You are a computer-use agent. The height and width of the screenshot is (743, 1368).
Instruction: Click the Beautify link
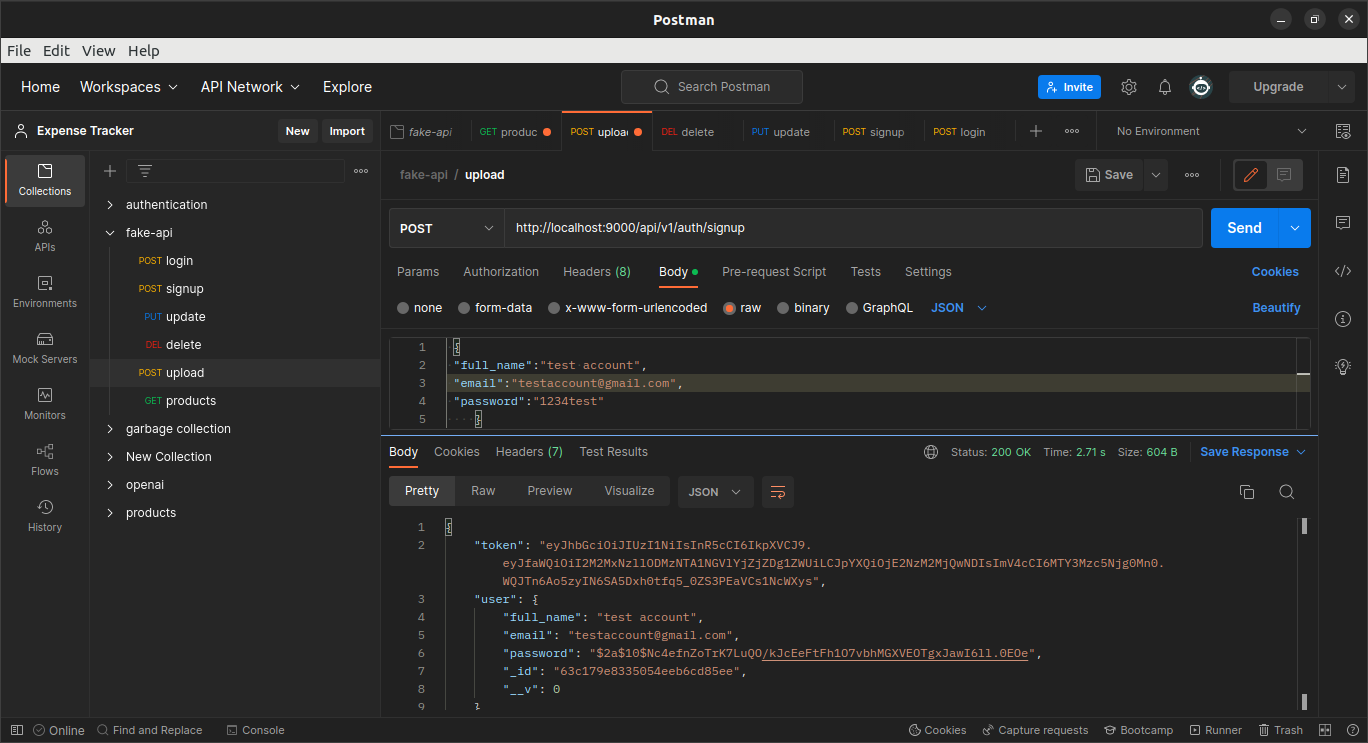point(1276,308)
